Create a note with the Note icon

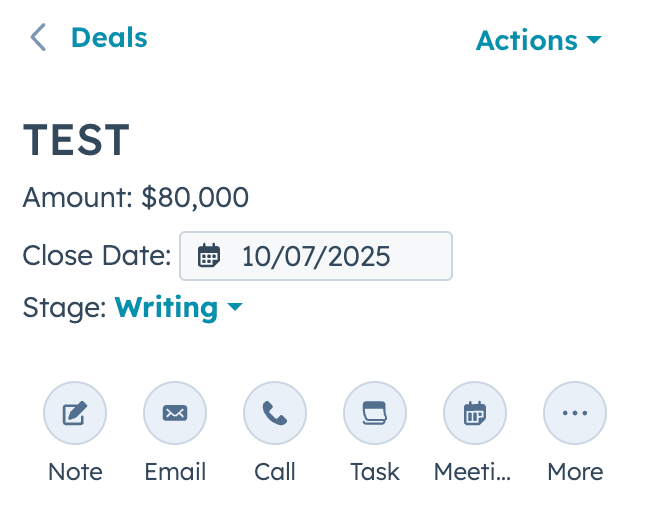click(x=75, y=413)
